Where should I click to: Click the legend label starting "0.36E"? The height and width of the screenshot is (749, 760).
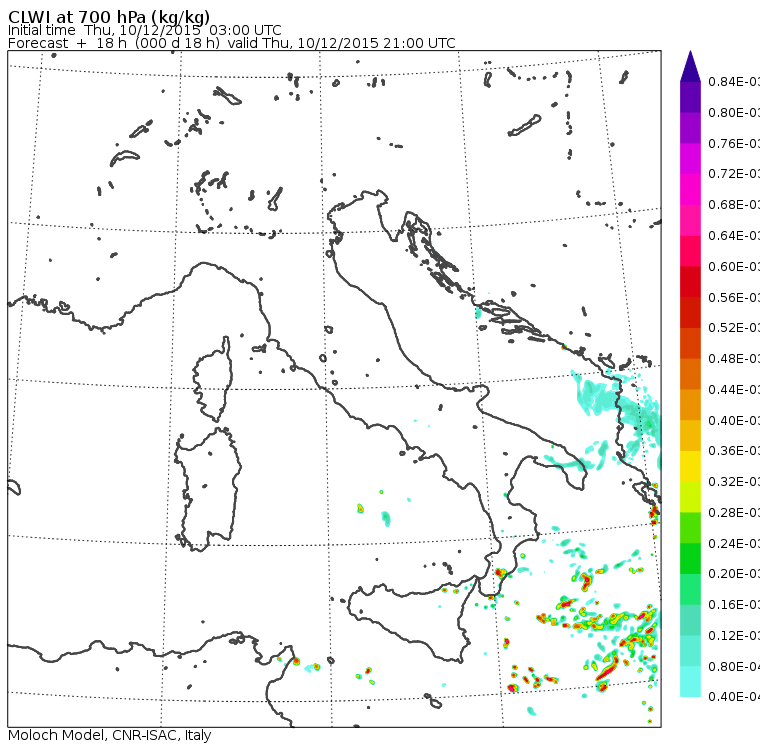pos(734,451)
